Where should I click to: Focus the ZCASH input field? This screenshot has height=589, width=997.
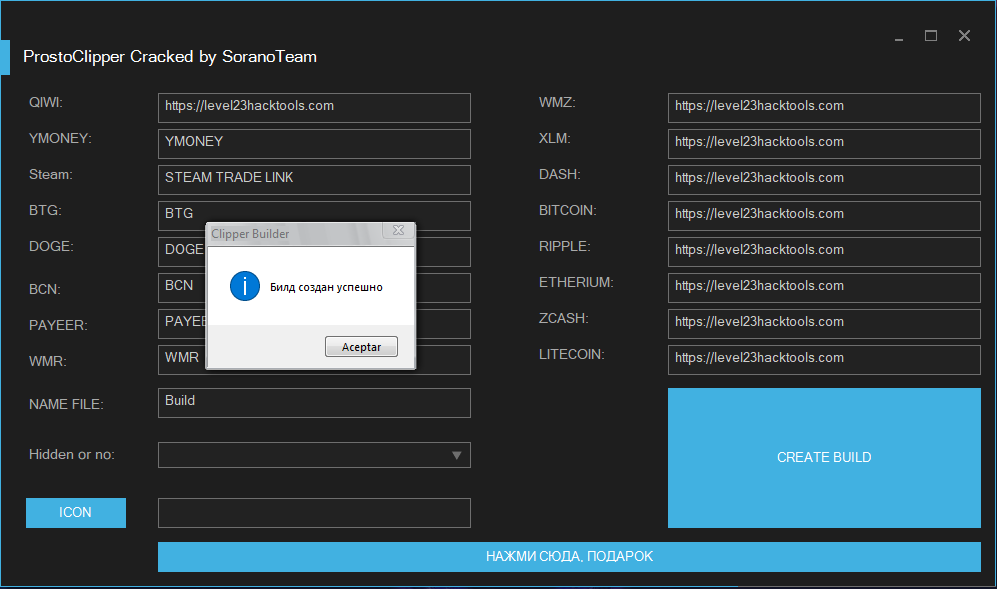824,324
